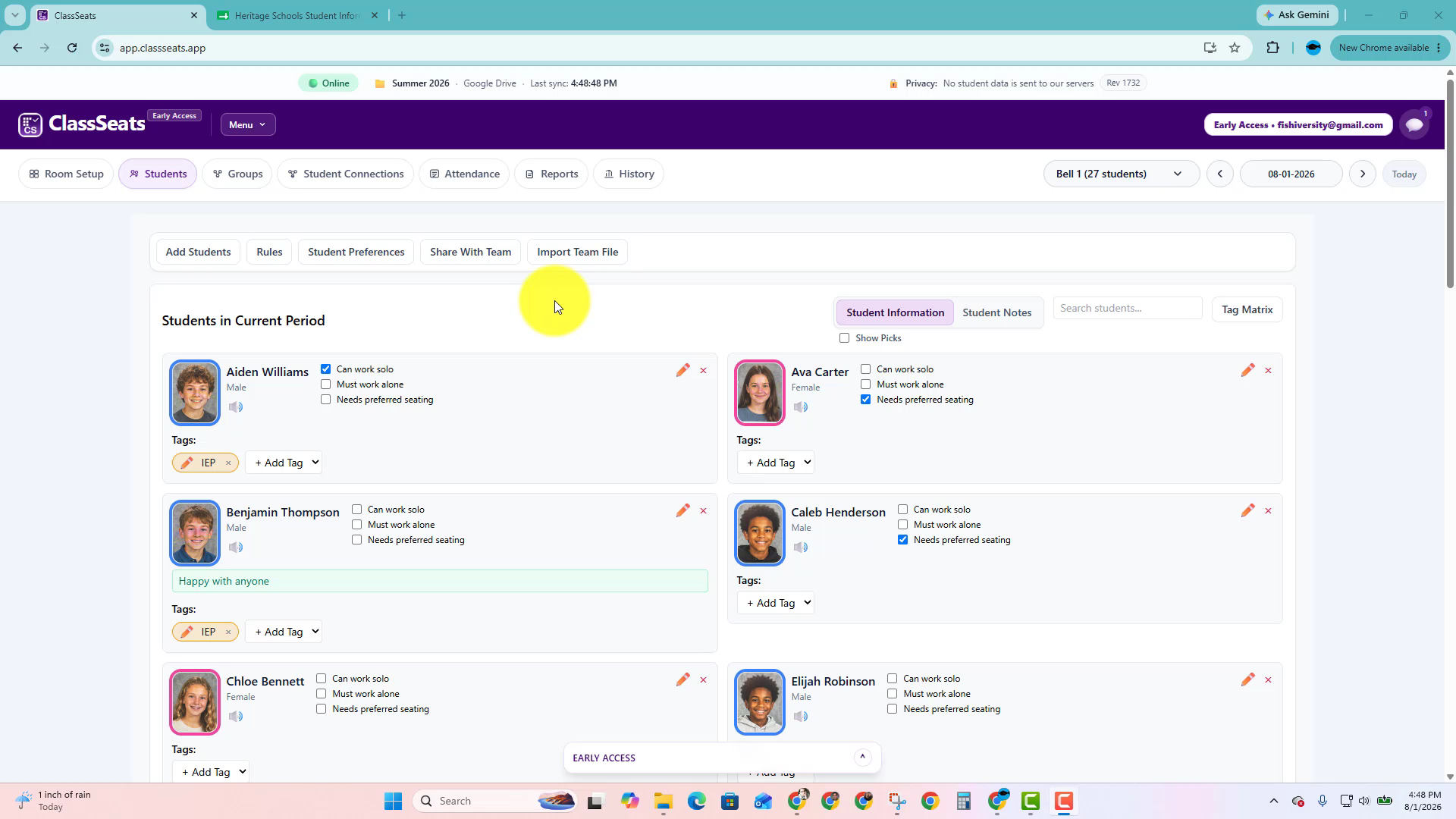Expand the Bell 1 (27 students) period selector
Screen dimensions: 1456x819
click(1121, 174)
